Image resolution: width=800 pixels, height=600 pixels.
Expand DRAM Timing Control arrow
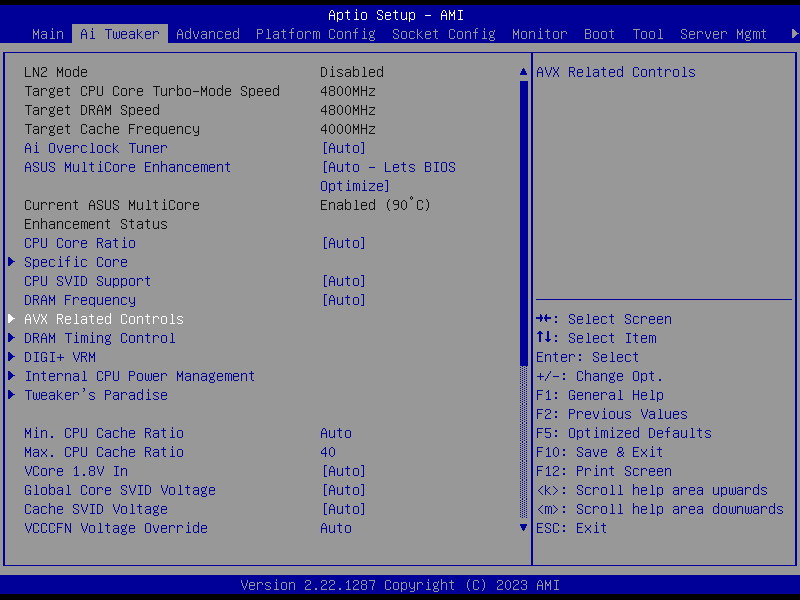click(11, 338)
